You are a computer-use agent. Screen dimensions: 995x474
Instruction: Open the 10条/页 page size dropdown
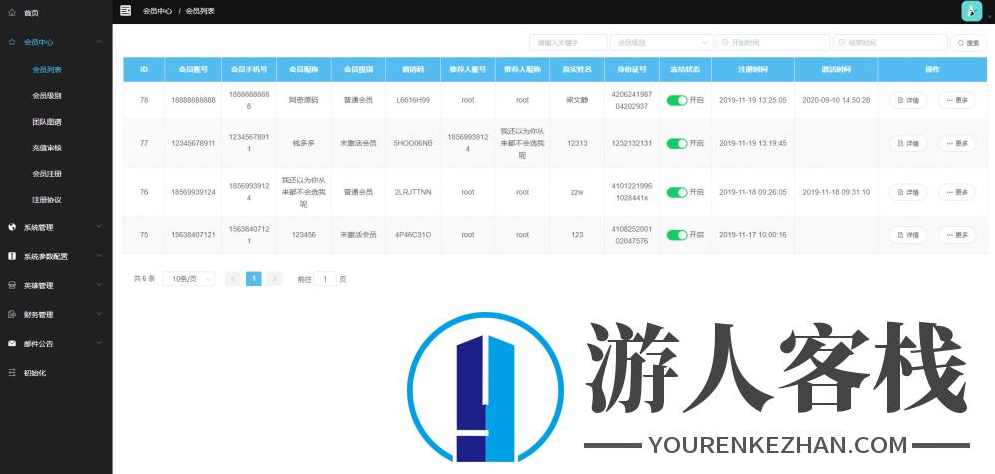(189, 279)
